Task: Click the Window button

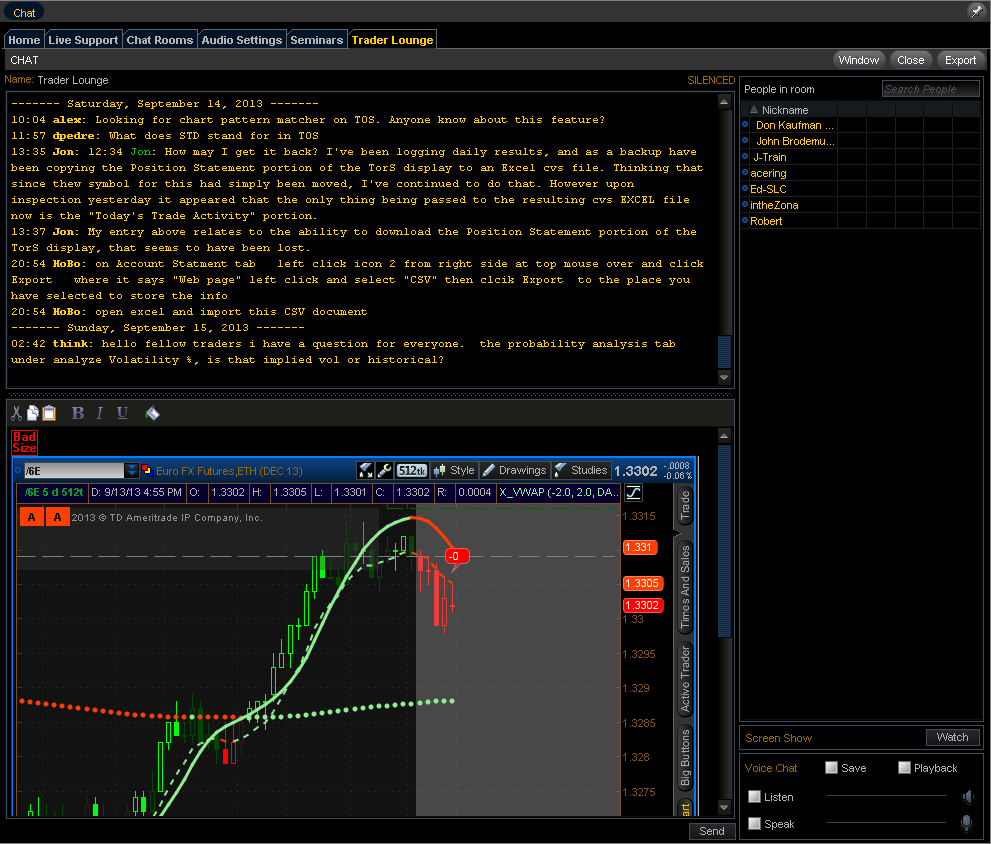Action: coord(858,60)
